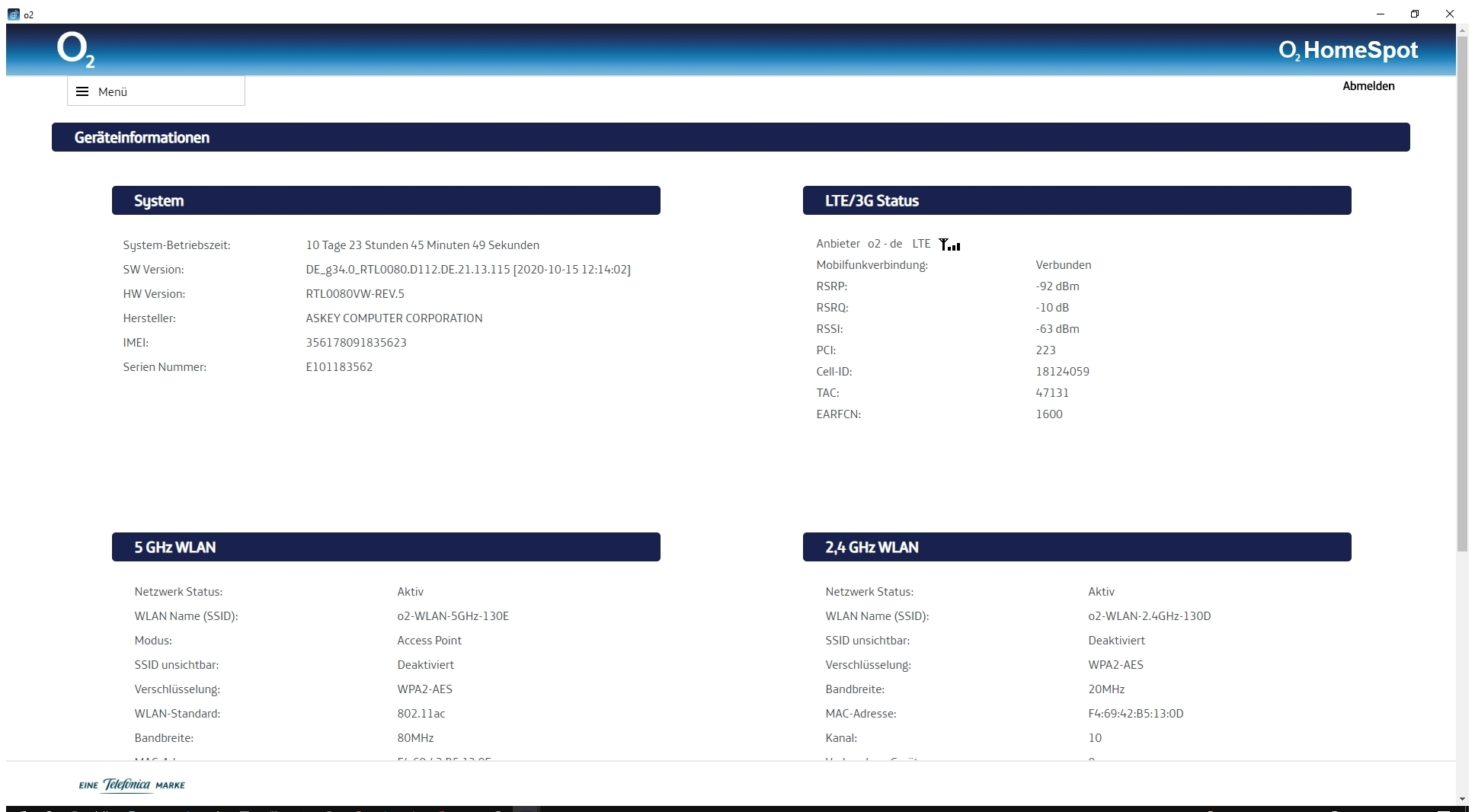Select the PCI value 223
The image size is (1475, 812).
(x=1046, y=350)
